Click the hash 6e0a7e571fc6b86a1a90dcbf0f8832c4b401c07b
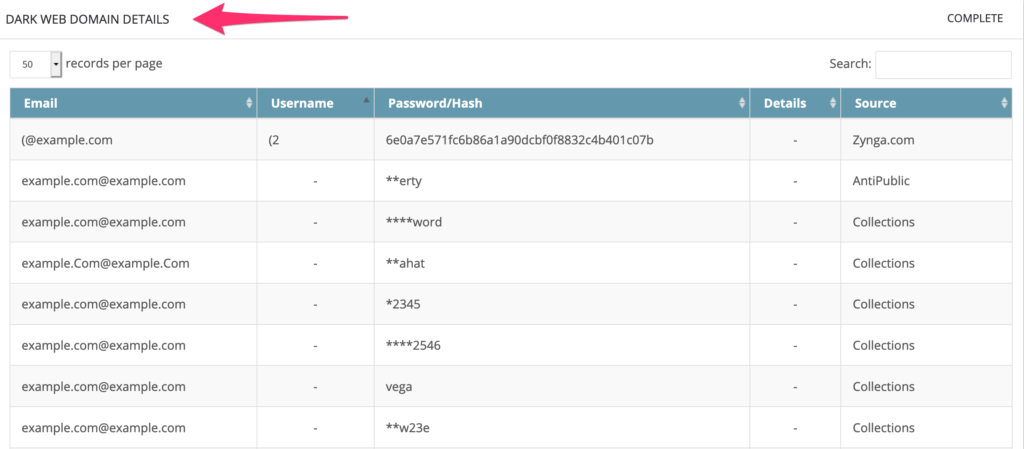Image resolution: width=1024 pixels, height=449 pixels. 520,140
